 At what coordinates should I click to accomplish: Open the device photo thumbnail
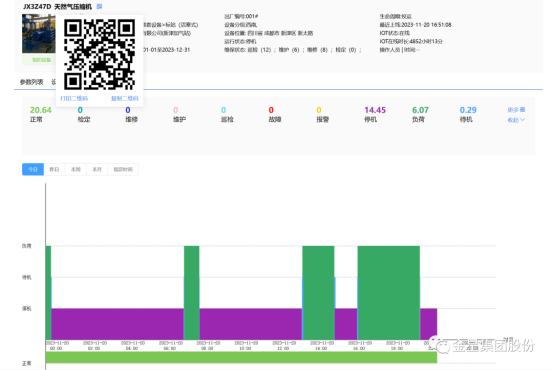38,34
